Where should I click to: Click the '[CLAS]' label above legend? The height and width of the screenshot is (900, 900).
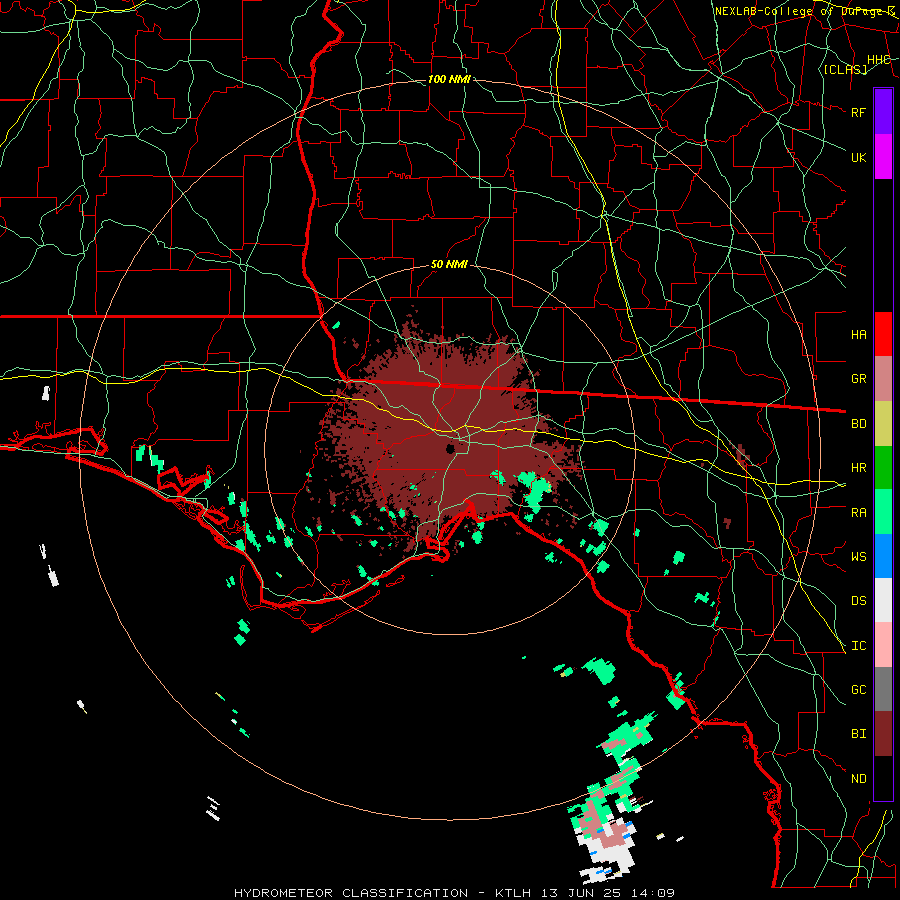pos(845,69)
